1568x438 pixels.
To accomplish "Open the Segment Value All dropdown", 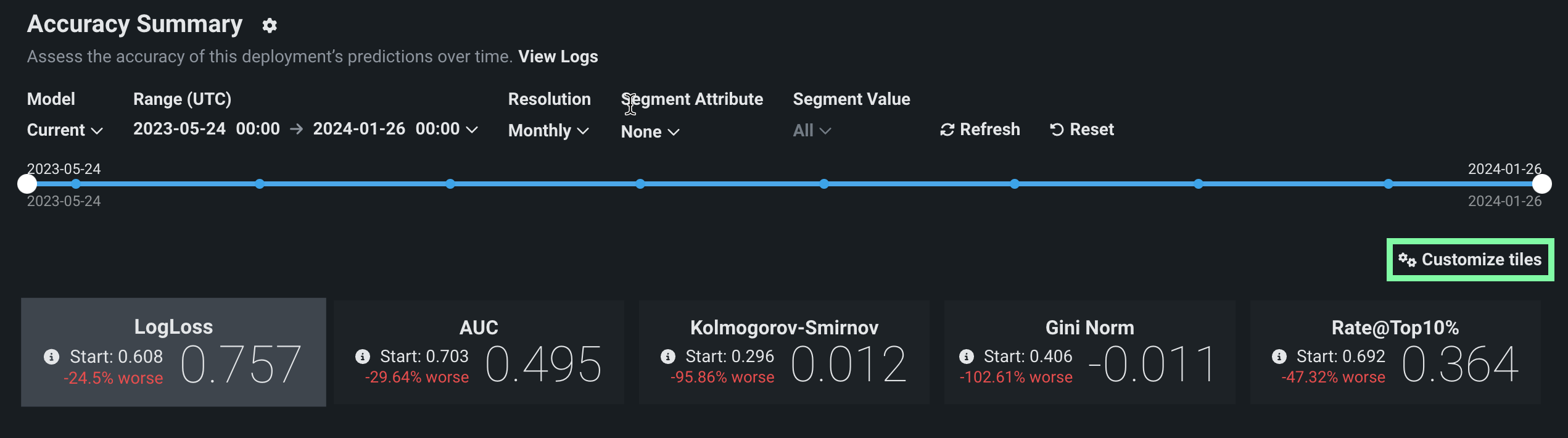I will (x=811, y=131).
